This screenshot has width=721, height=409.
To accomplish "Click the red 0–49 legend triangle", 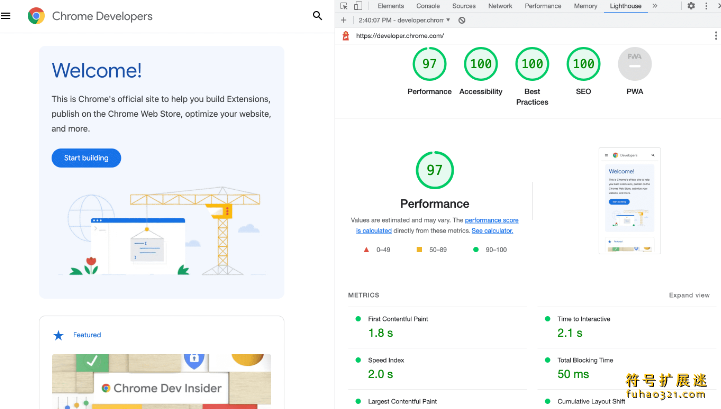I will tap(366, 250).
